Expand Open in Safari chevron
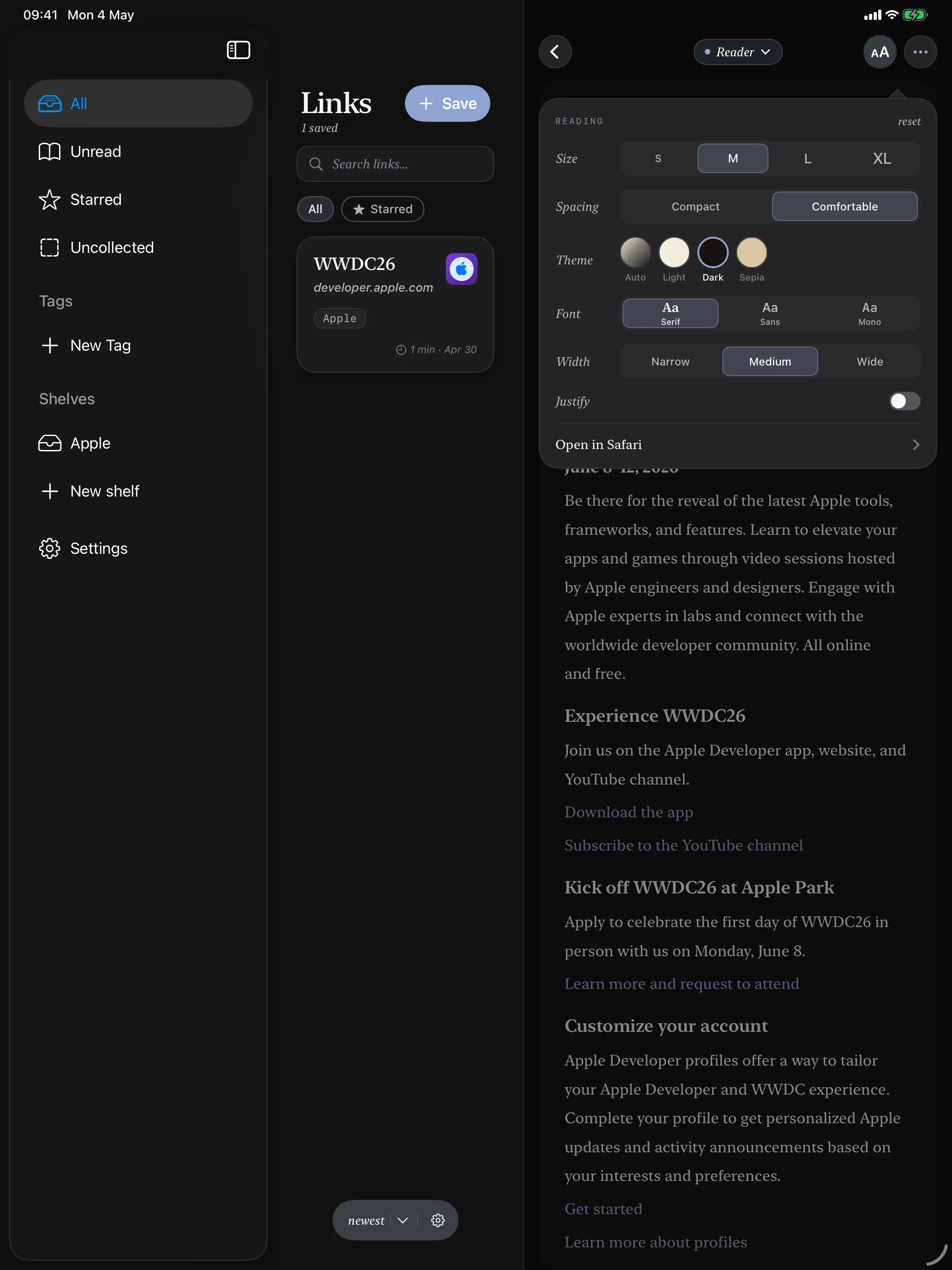 916,444
